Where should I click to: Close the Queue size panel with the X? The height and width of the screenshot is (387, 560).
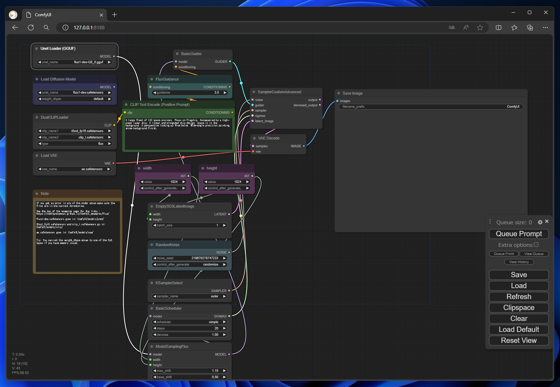[547, 222]
